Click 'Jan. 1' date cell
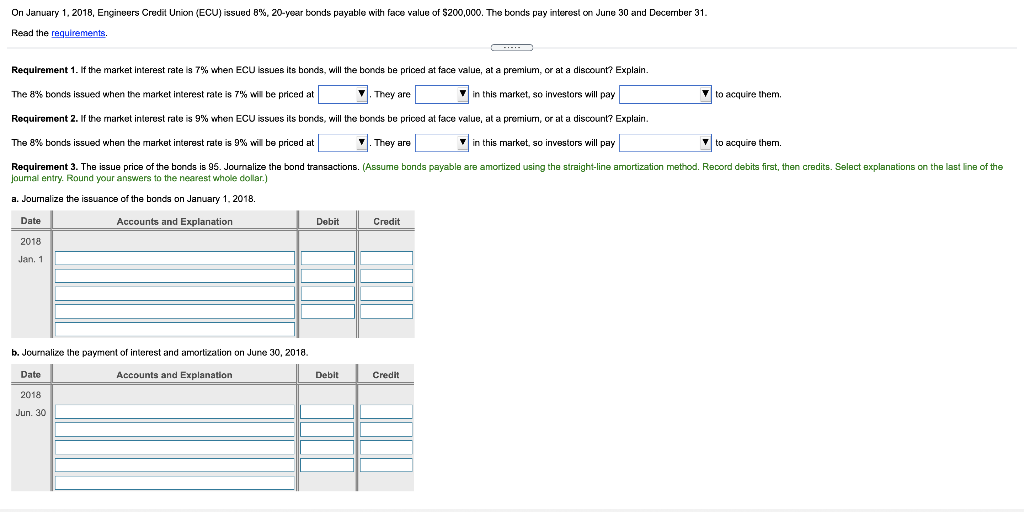The height and width of the screenshot is (512, 1024). (31, 259)
